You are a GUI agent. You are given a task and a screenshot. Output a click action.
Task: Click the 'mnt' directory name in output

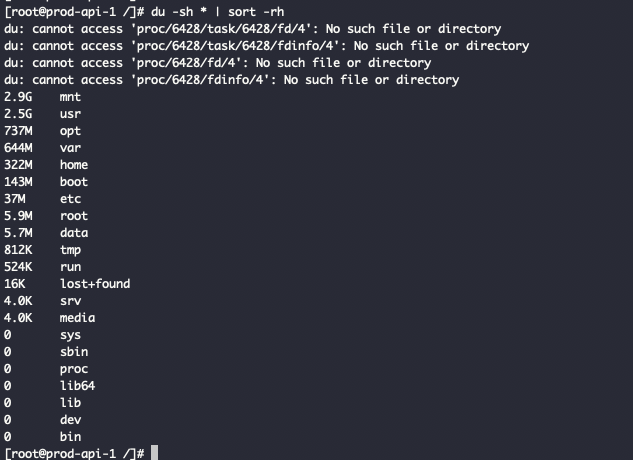pos(70,97)
